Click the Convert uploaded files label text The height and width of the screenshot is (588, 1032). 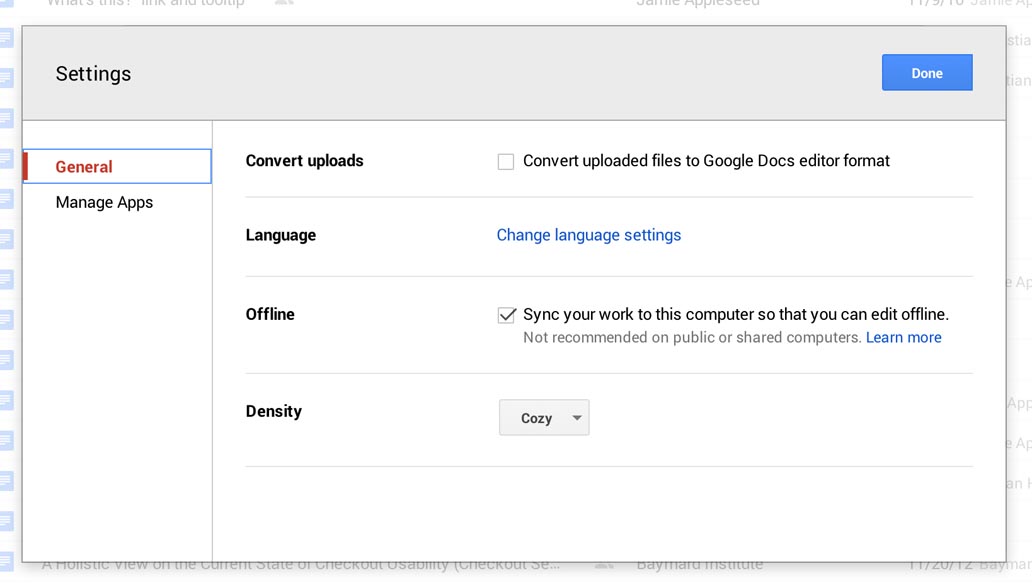coord(705,161)
